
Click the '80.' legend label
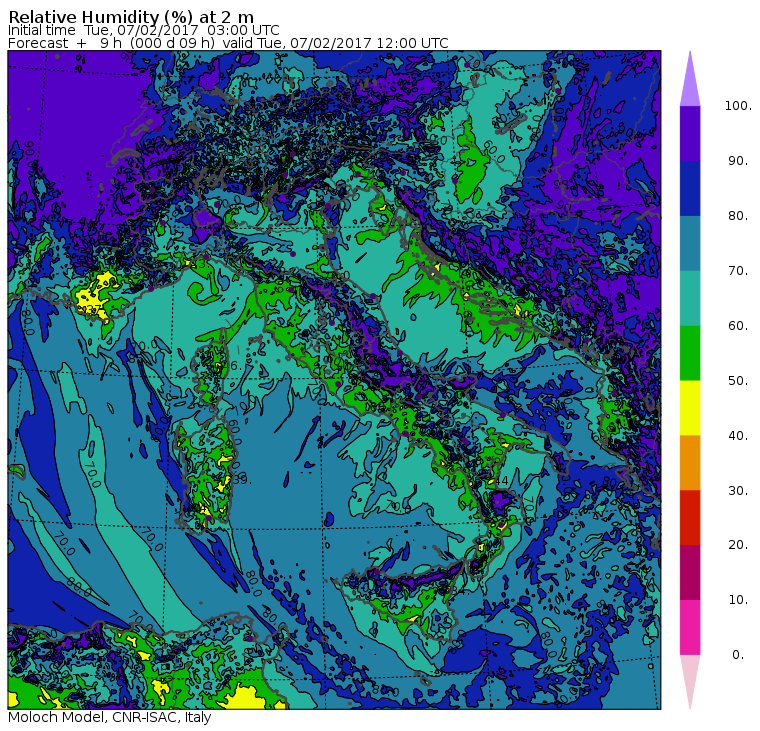(x=738, y=216)
